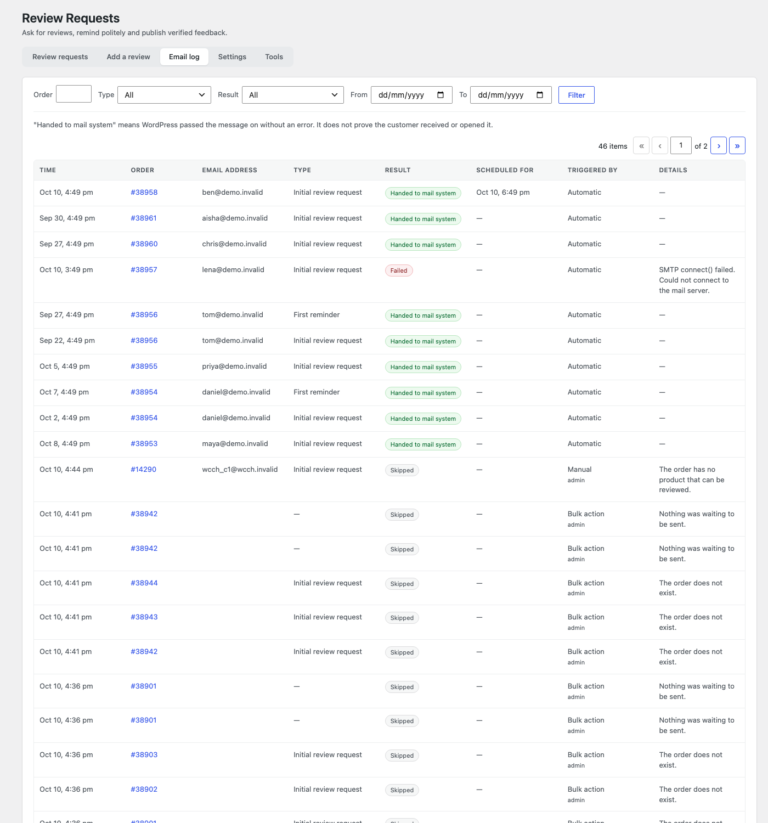The image size is (768, 823).
Task: Select the maya@demo.invalid email cell
Action: [235, 444]
